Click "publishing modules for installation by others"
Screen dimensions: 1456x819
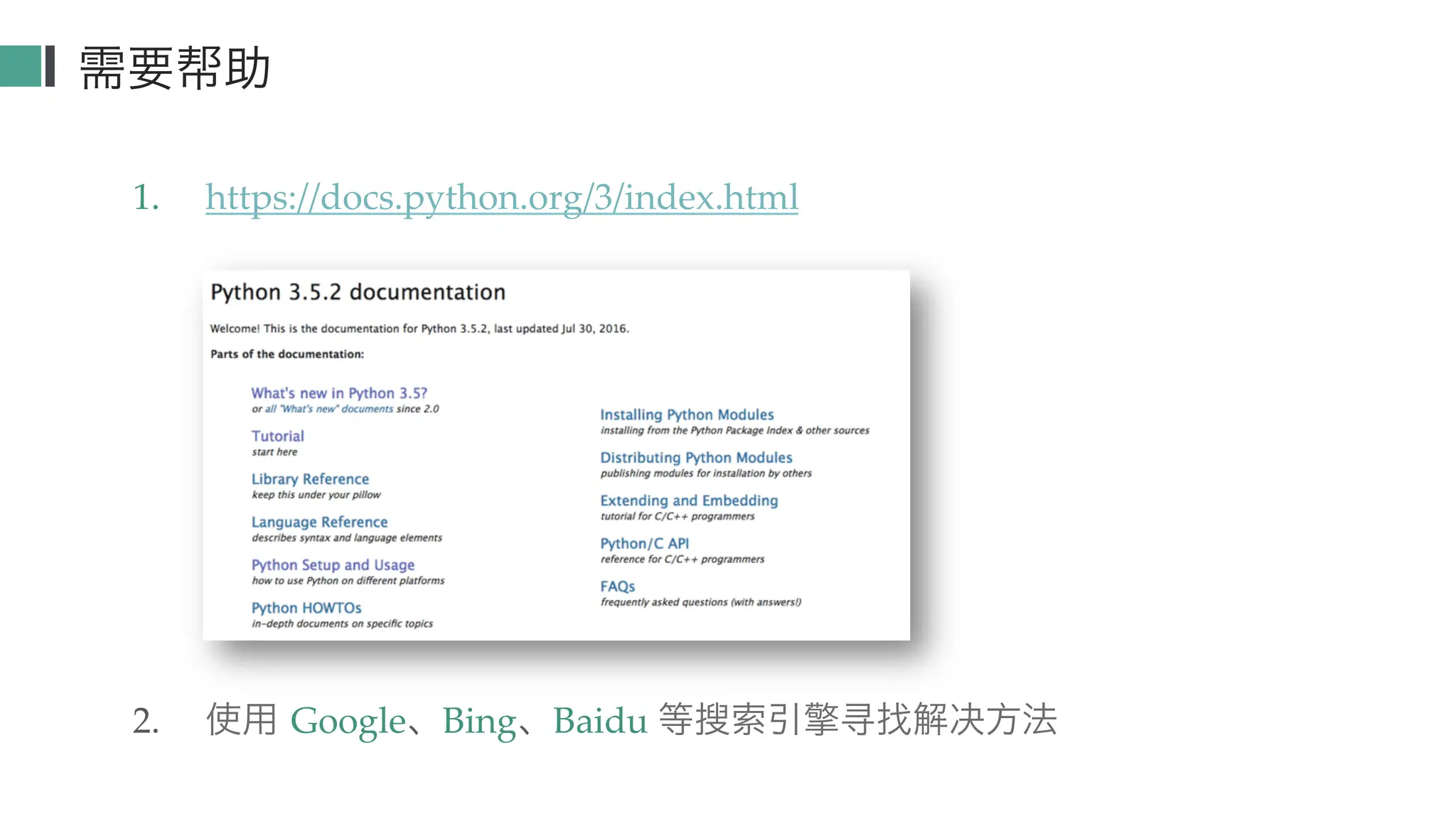coord(706,473)
